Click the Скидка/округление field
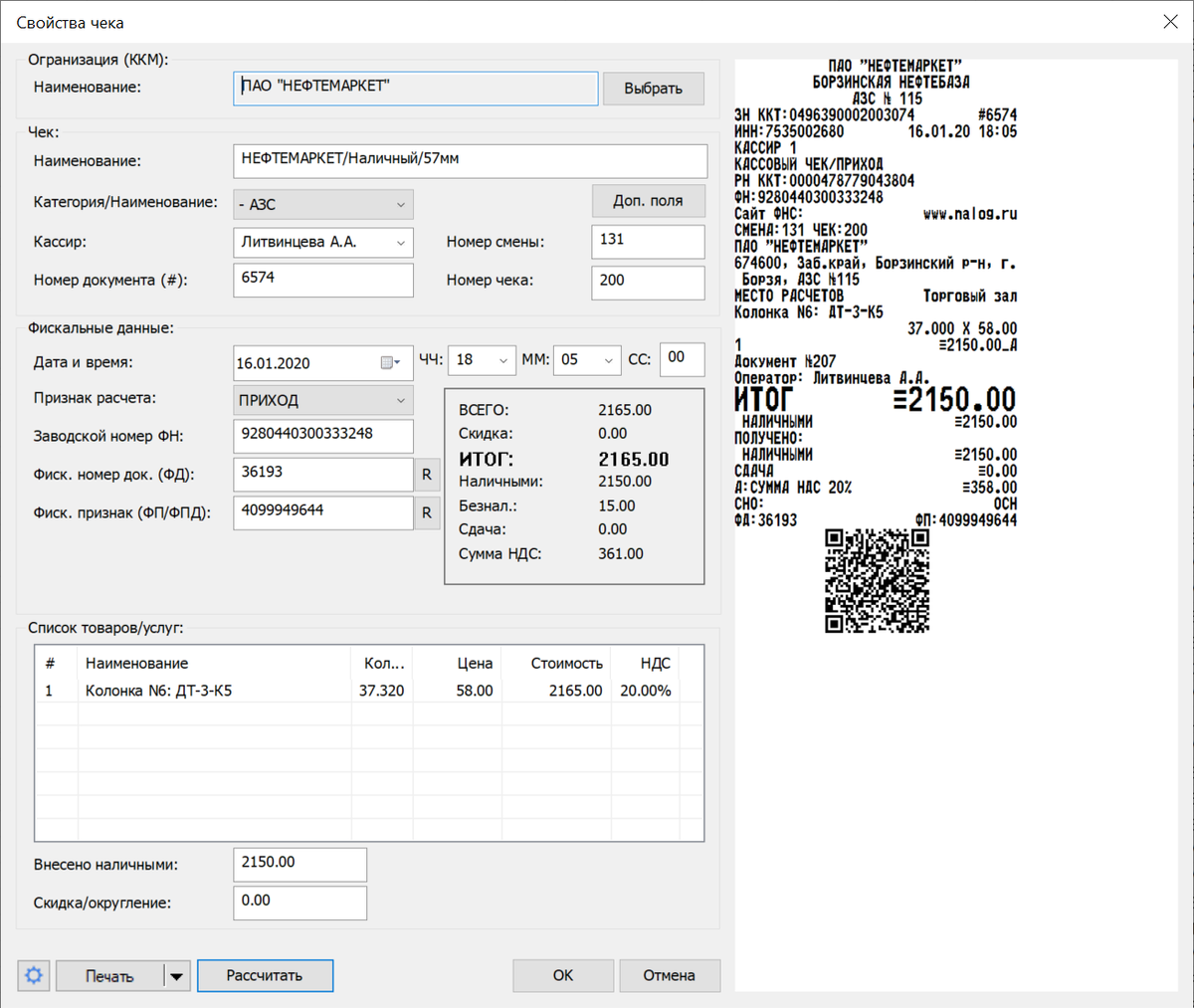Image resolution: width=1194 pixels, height=1008 pixels. tap(300, 903)
